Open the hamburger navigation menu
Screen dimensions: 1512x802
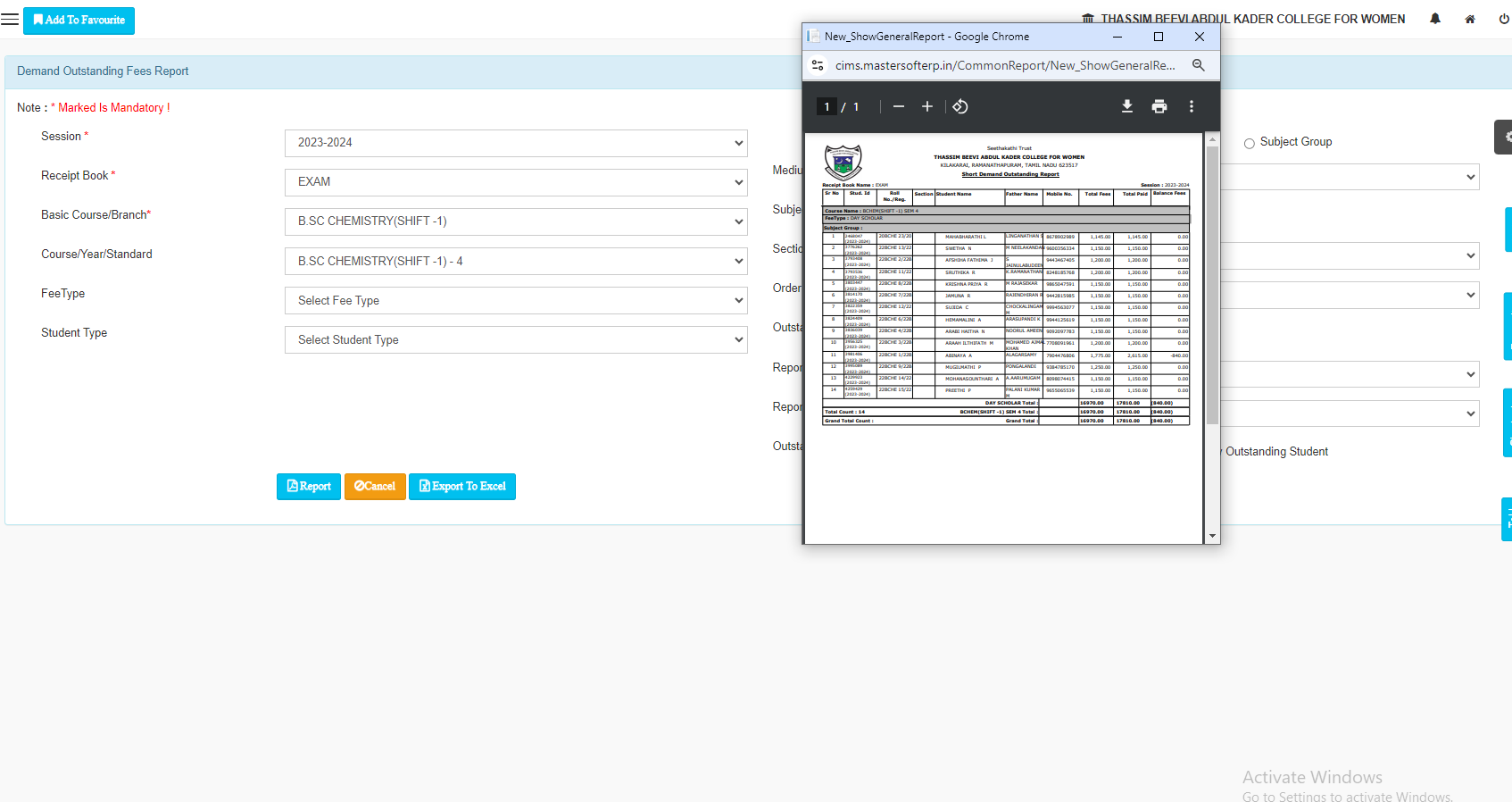pyautogui.click(x=10, y=20)
